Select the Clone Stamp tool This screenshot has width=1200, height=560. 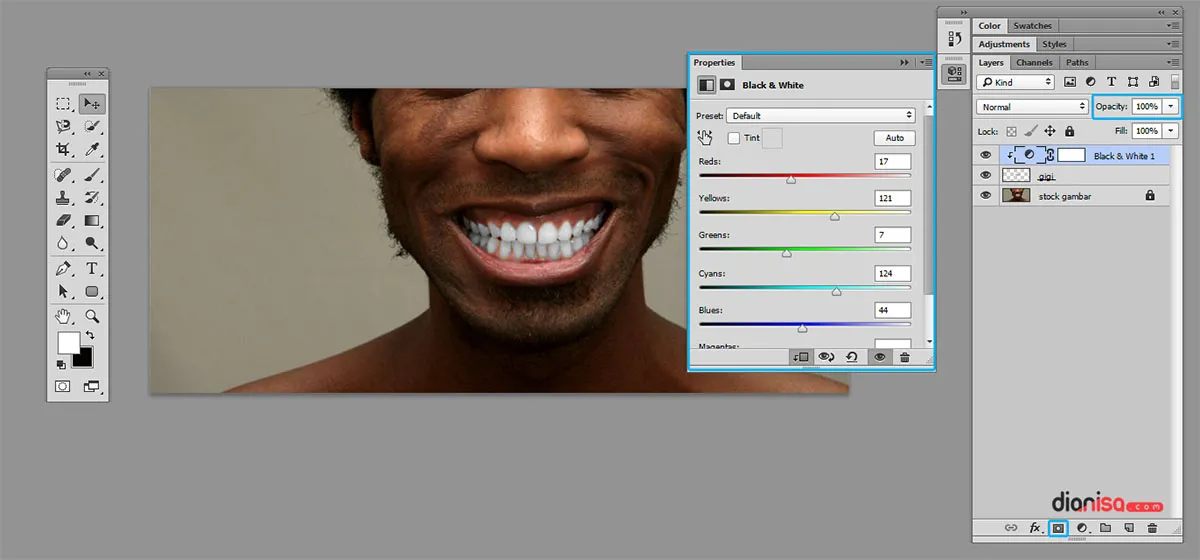pos(63,198)
